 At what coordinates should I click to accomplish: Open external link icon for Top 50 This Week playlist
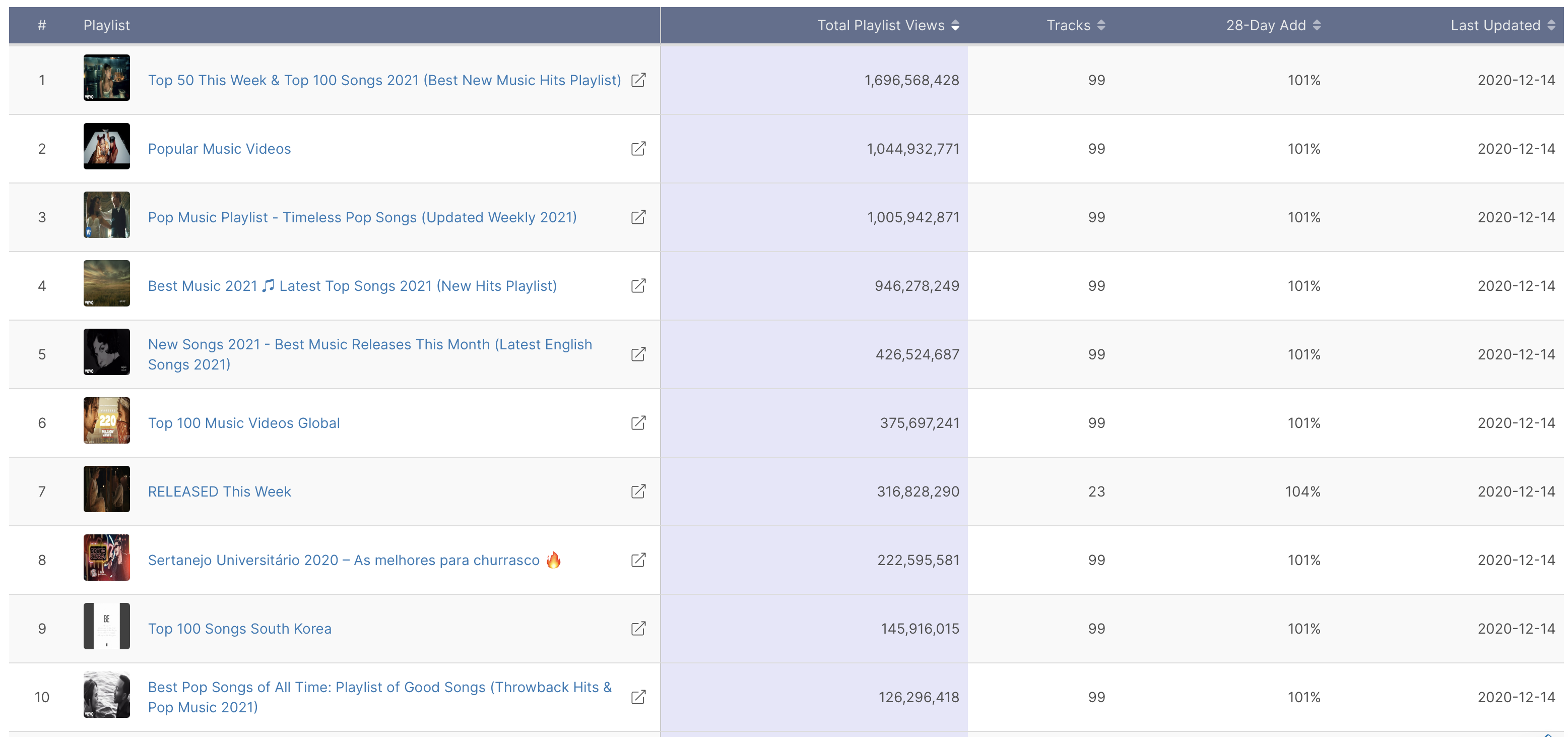pyautogui.click(x=638, y=80)
